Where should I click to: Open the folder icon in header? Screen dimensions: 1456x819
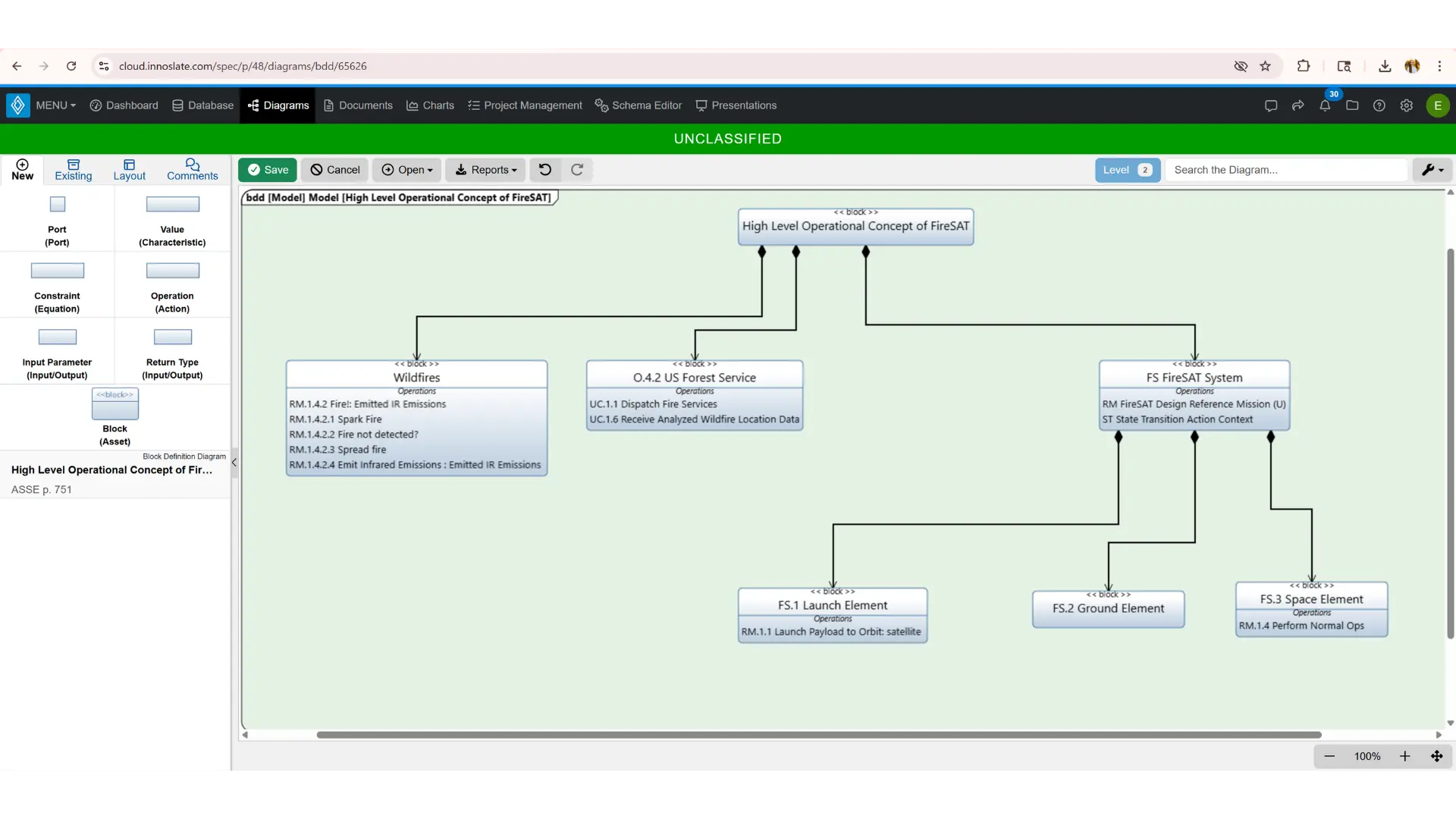pyautogui.click(x=1352, y=105)
